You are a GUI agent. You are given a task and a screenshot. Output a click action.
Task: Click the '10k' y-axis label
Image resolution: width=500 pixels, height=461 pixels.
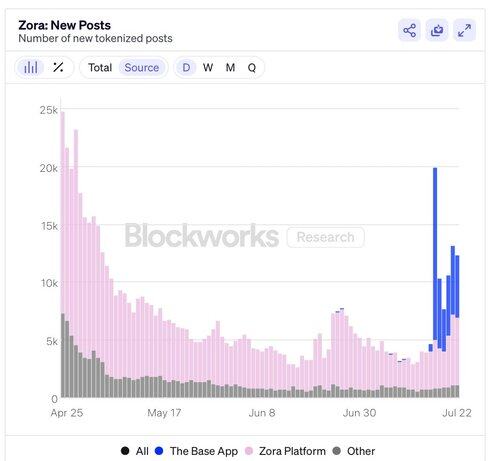coord(49,283)
